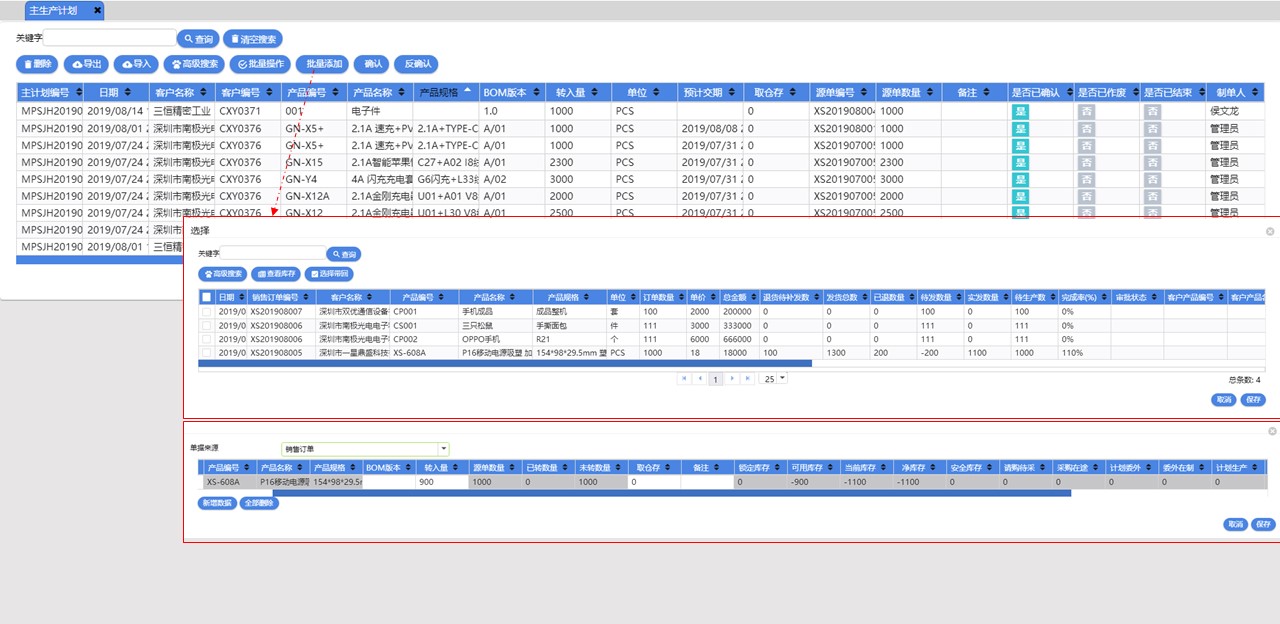1280x624 pixels.
Task: Click 保存 in the 选择 dialog
Action: [1254, 399]
